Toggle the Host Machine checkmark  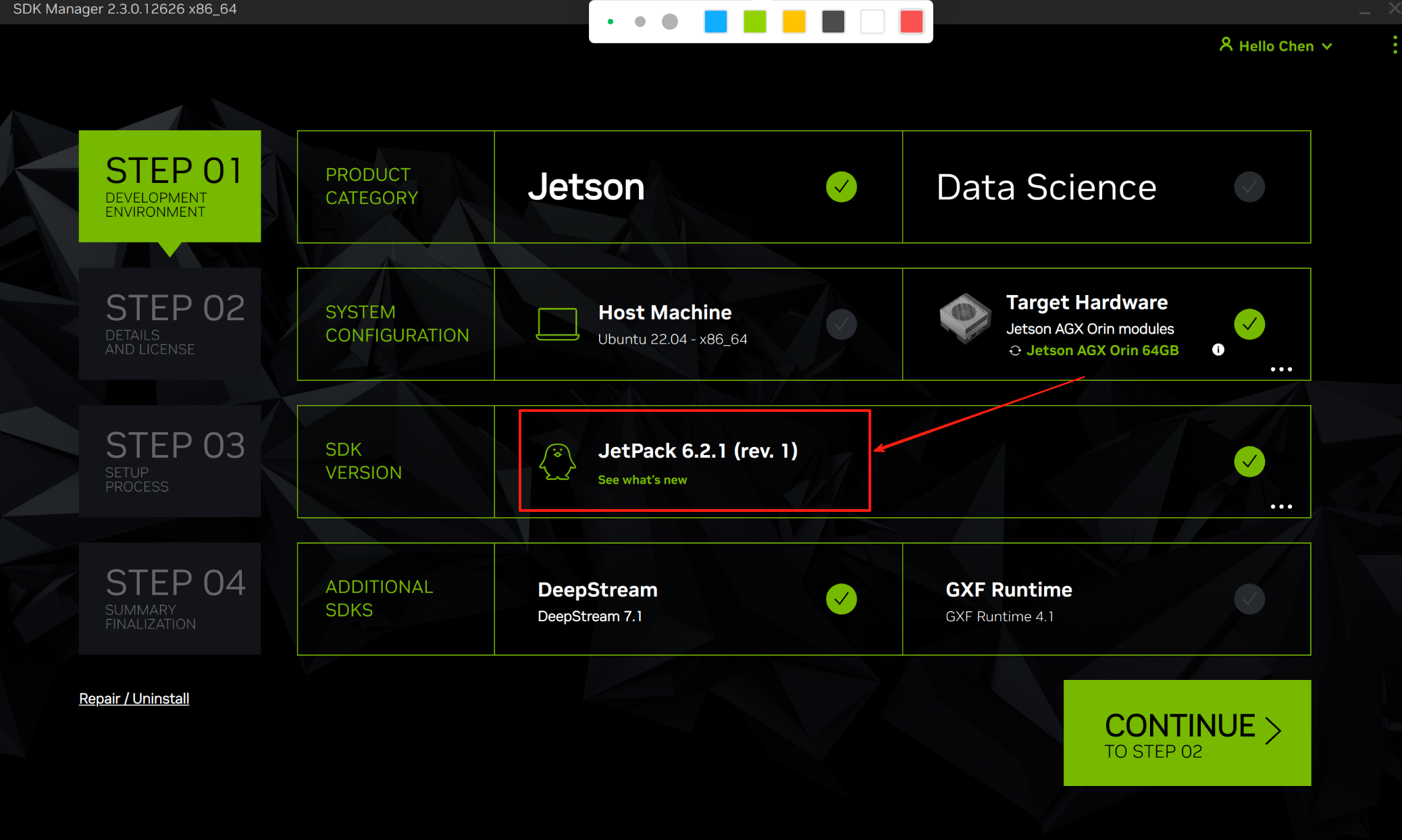point(841,324)
